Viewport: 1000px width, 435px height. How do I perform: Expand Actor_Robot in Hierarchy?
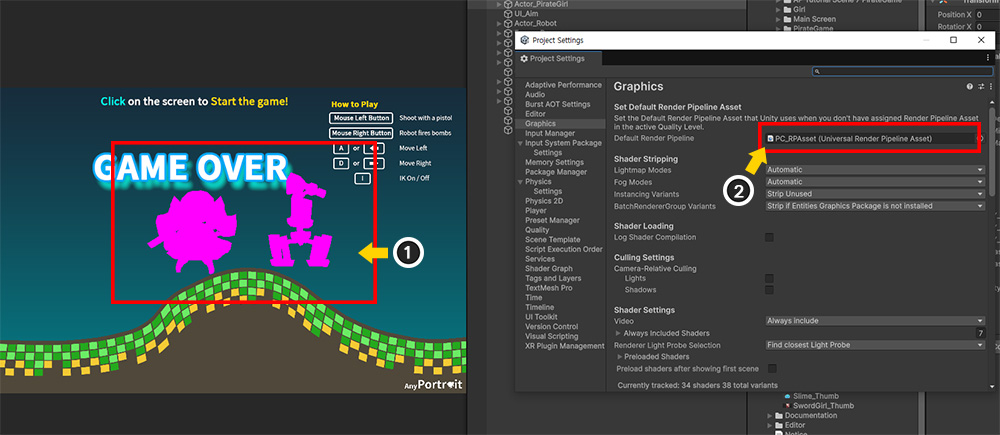[x=499, y=23]
